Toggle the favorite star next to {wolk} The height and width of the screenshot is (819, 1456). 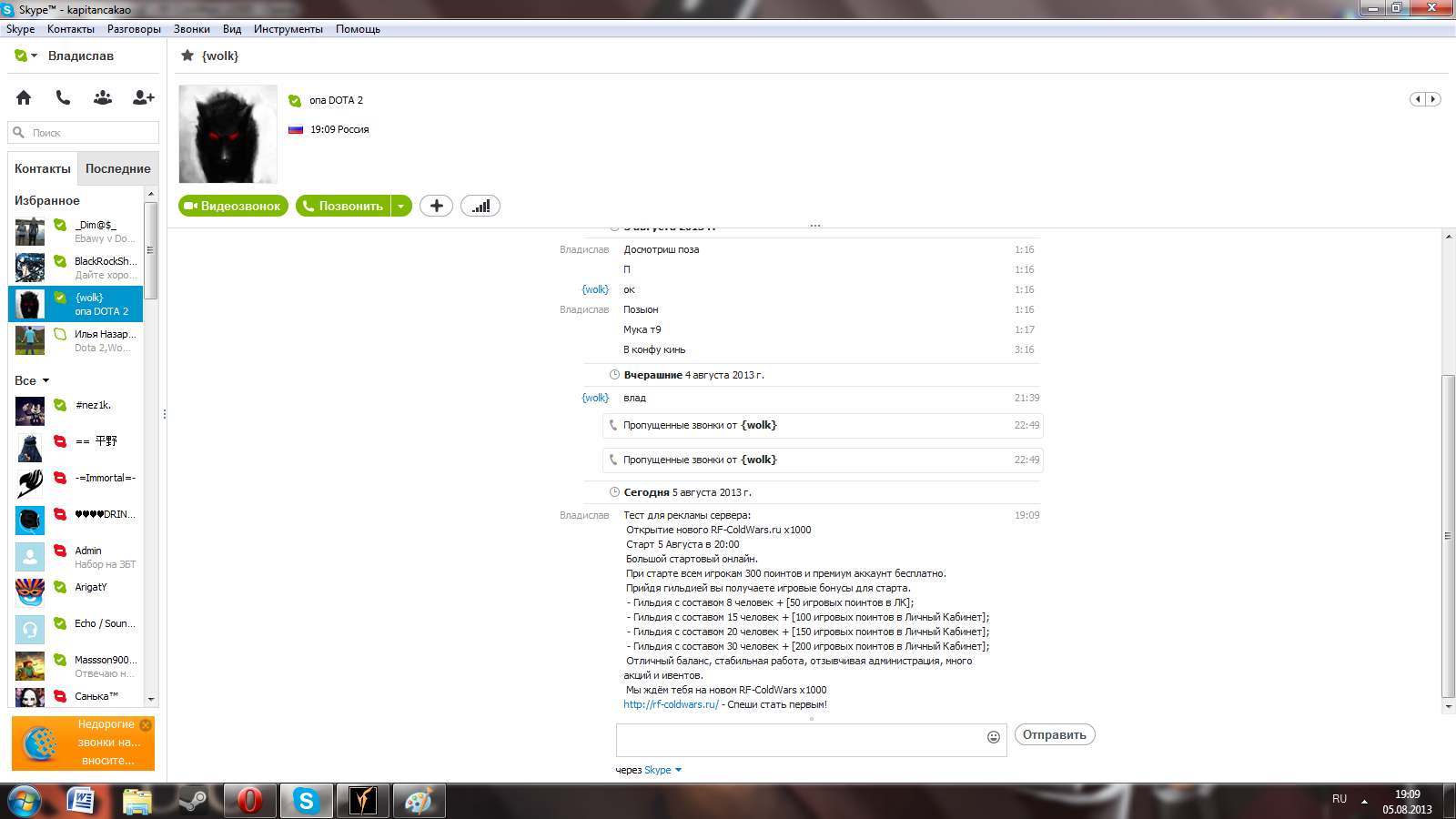tap(187, 56)
